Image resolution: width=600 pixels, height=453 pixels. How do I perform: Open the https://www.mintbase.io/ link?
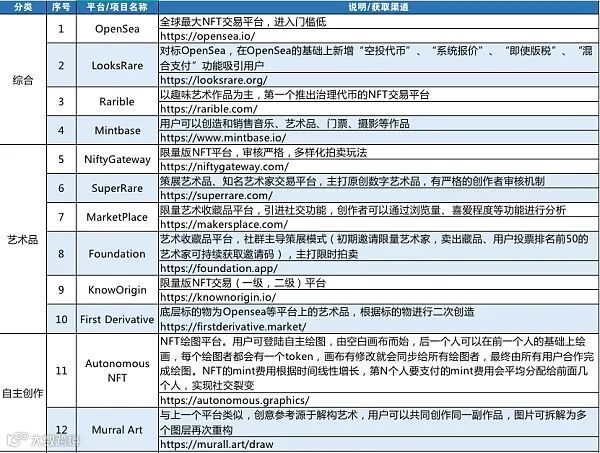pyautogui.click(x=223, y=138)
